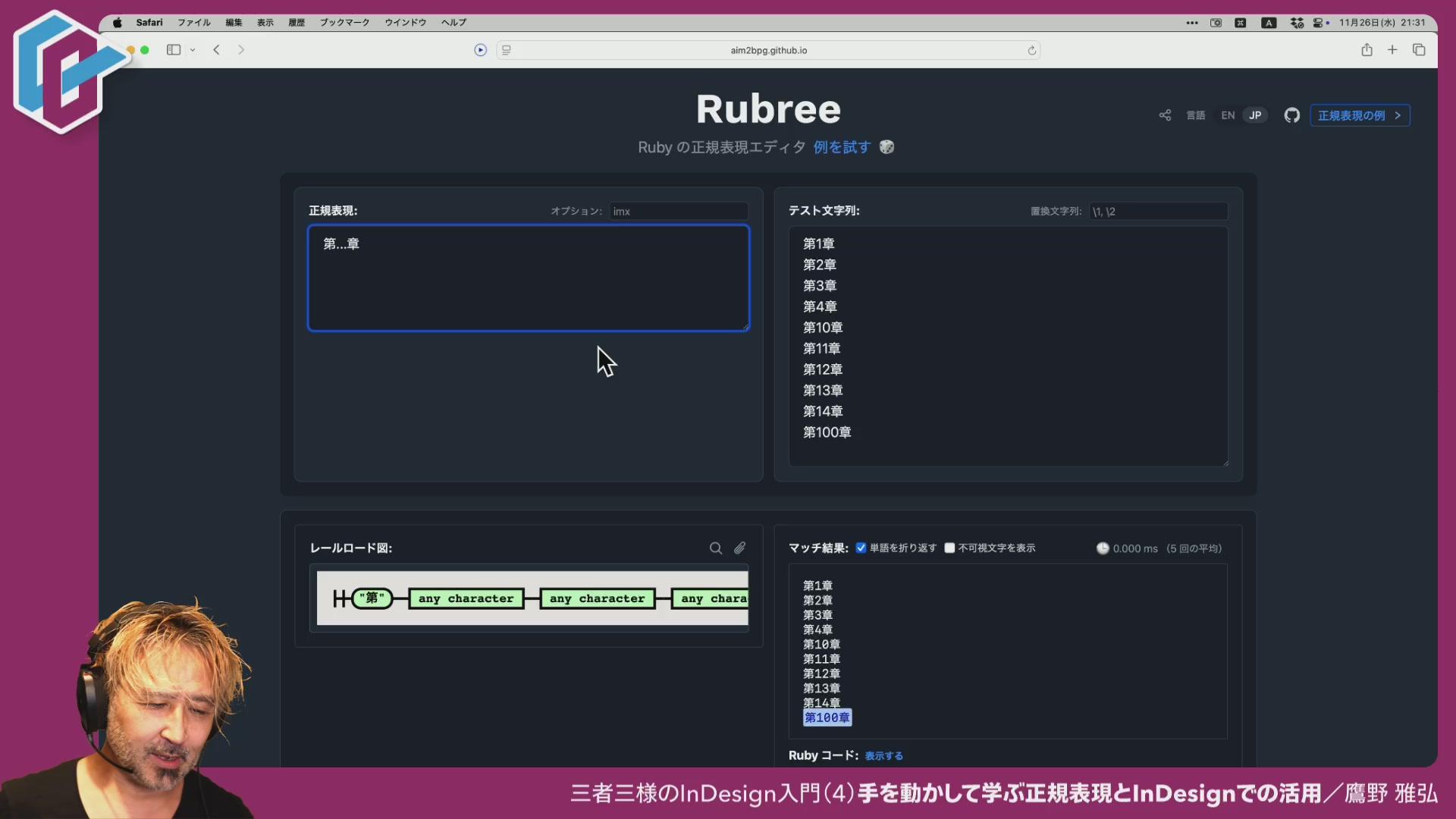Open the 履歴 menu in menu bar
This screenshot has height=819, width=1456.
point(297,23)
